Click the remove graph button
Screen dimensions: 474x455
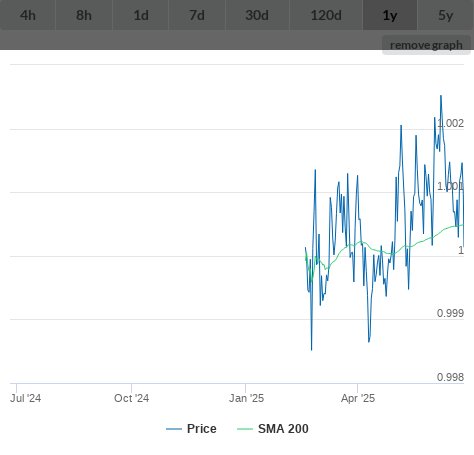(426, 45)
